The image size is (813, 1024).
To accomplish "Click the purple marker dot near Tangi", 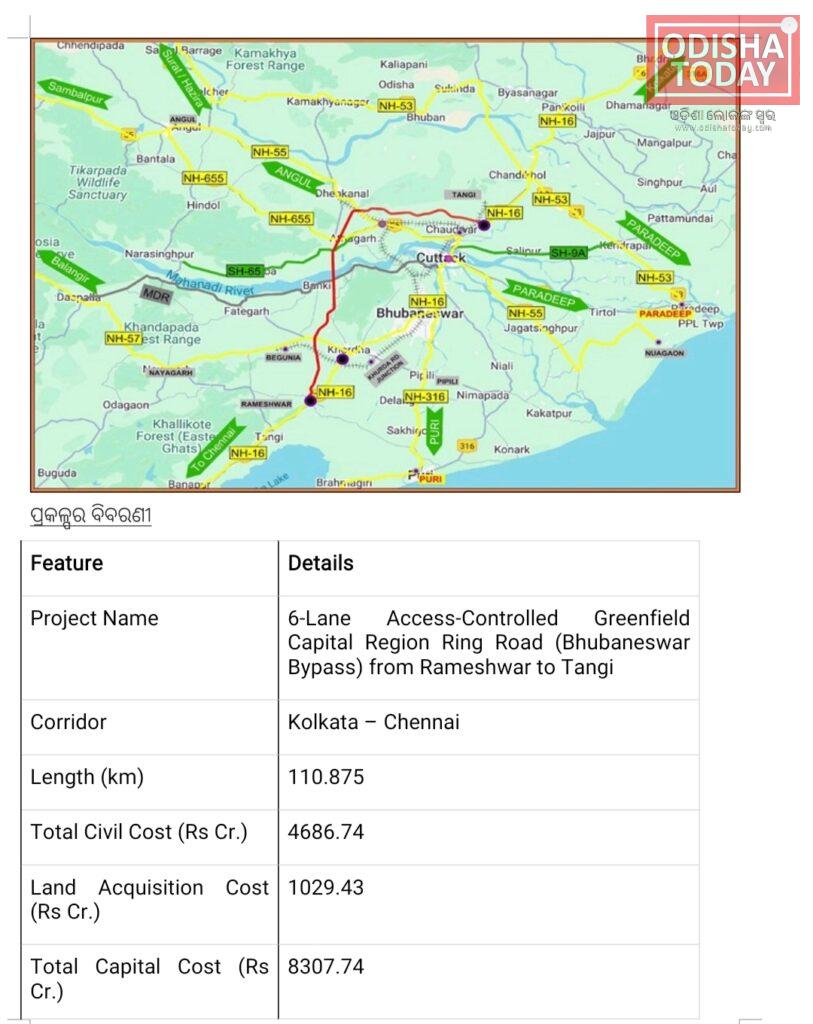I will click(x=484, y=225).
